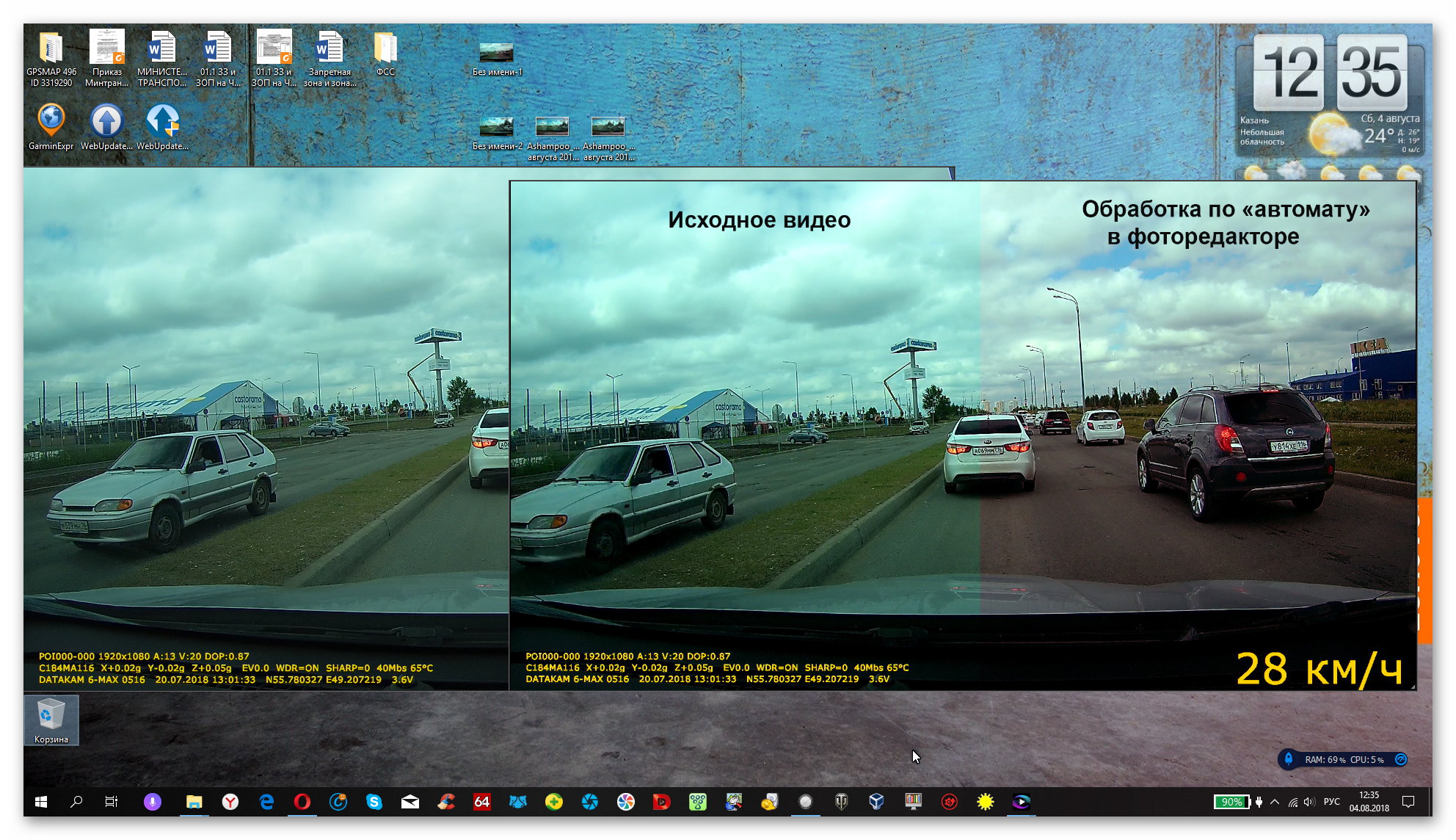The image size is (1456, 840).
Task: Open the Task View button
Action: tap(112, 802)
